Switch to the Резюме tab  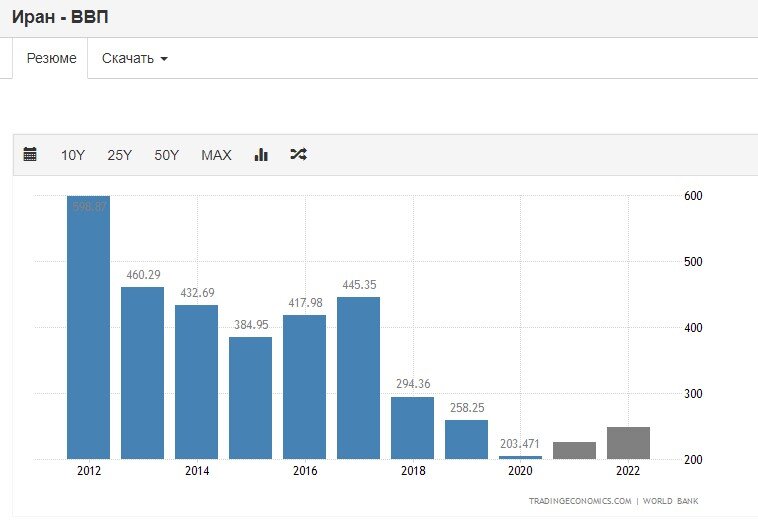[51, 58]
